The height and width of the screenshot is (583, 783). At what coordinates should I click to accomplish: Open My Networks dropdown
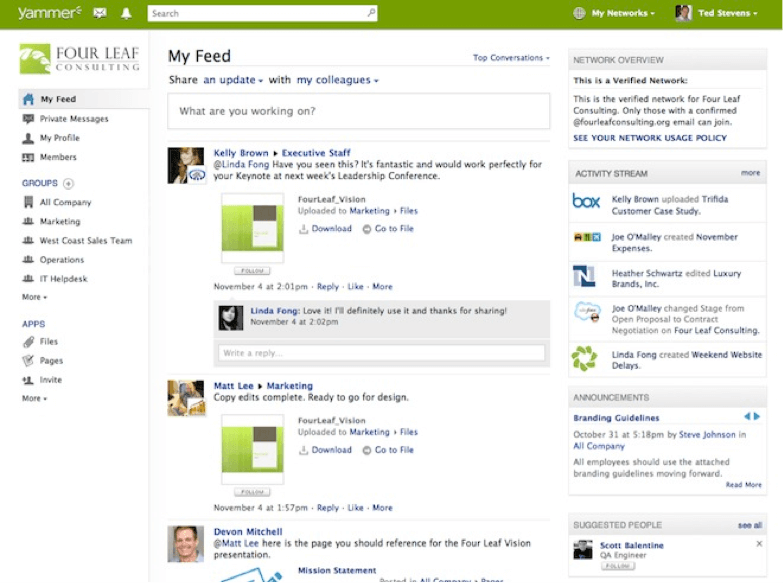pos(622,13)
